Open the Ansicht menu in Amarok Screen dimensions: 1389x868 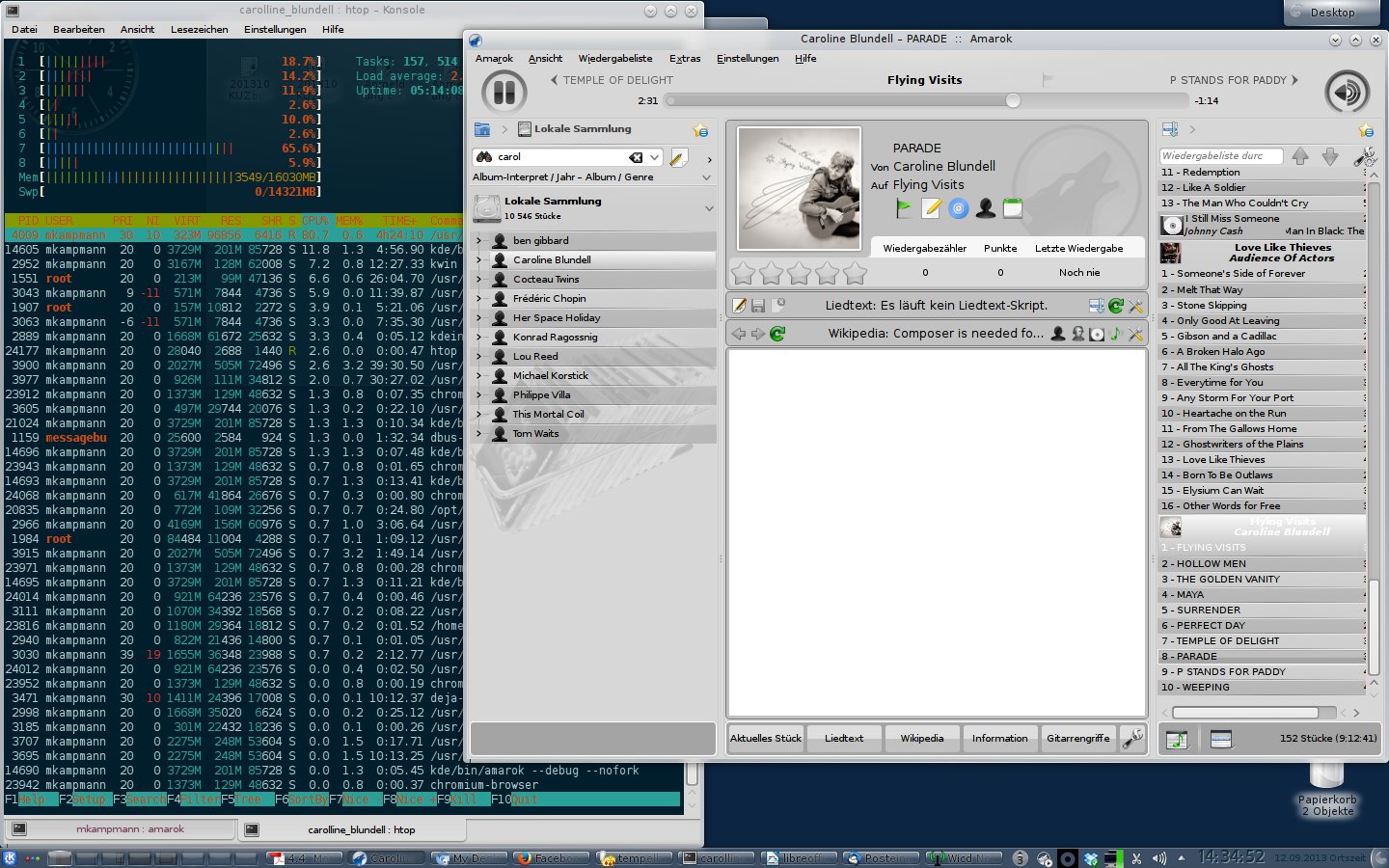coord(545,59)
